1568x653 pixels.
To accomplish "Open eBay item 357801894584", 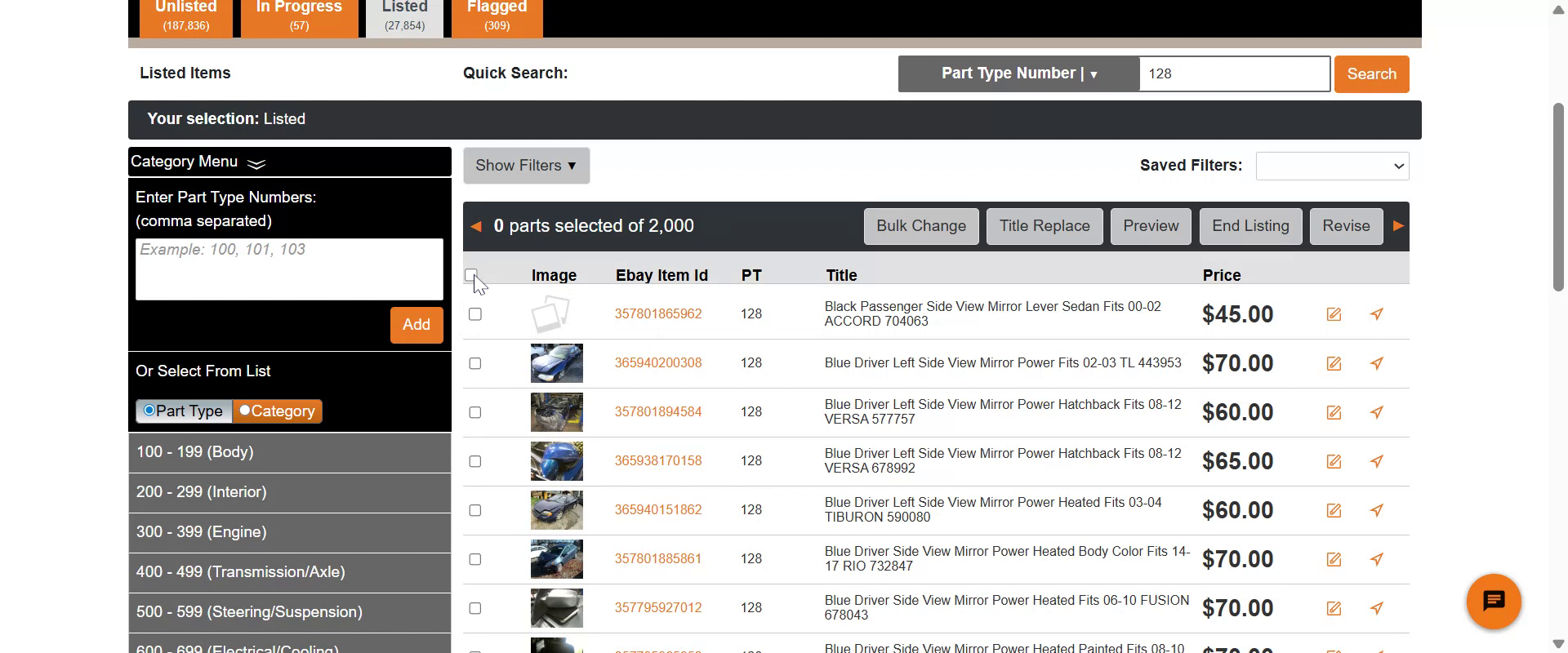I will [x=658, y=412].
